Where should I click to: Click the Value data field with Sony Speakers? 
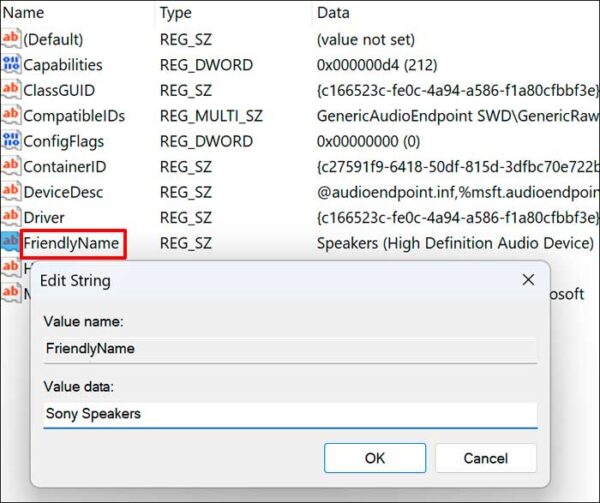[290, 415]
